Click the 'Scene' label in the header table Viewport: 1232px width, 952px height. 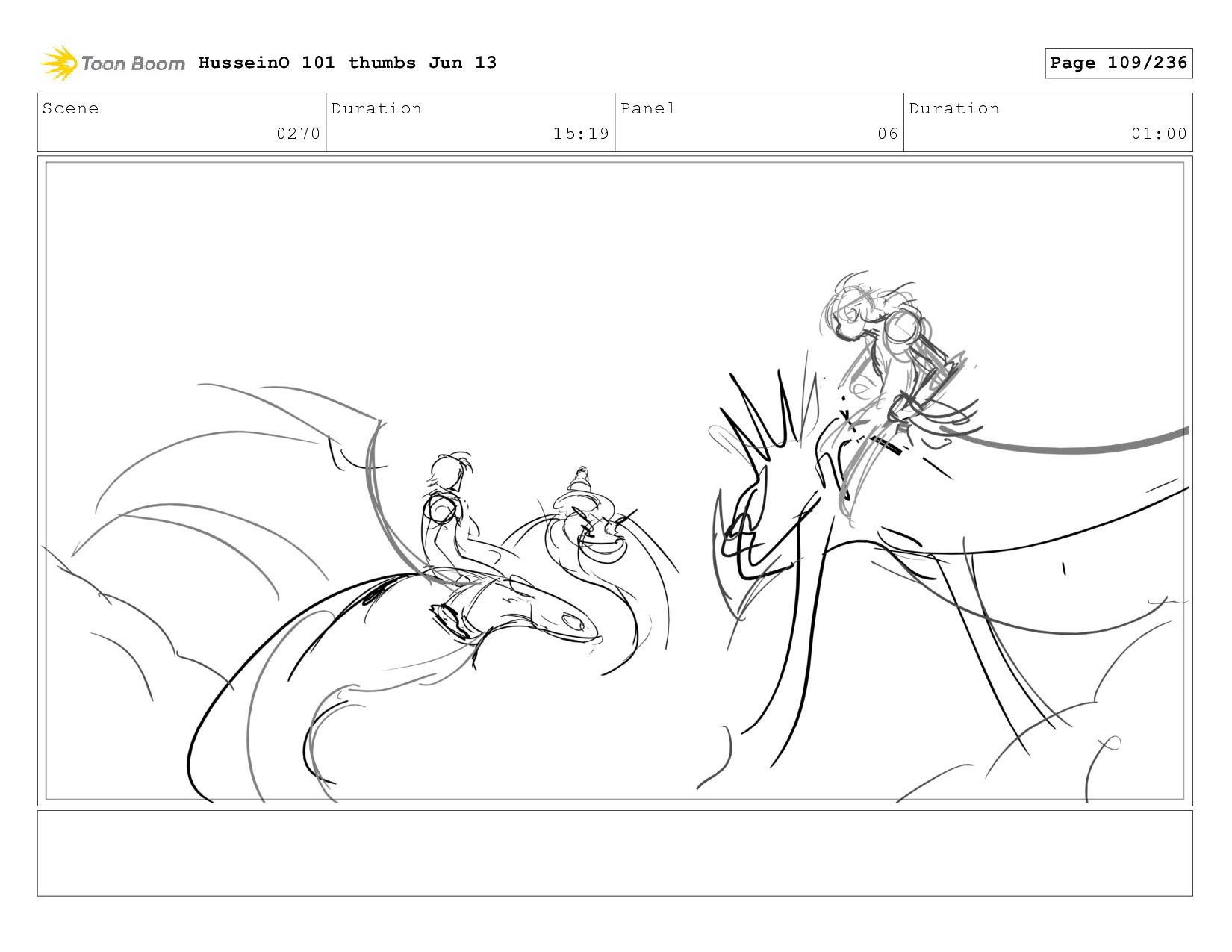70,108
